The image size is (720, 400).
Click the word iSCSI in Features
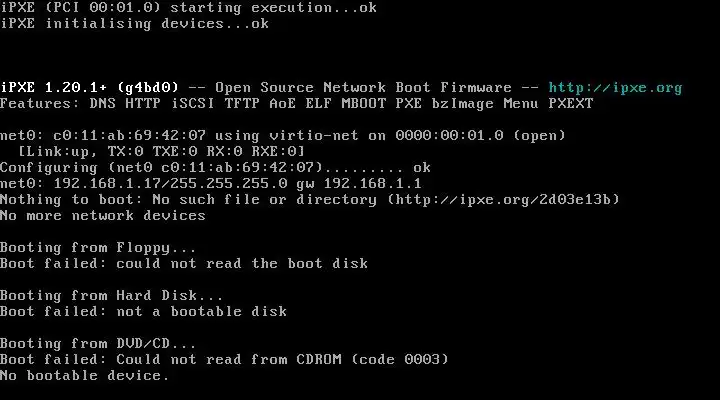click(193, 103)
